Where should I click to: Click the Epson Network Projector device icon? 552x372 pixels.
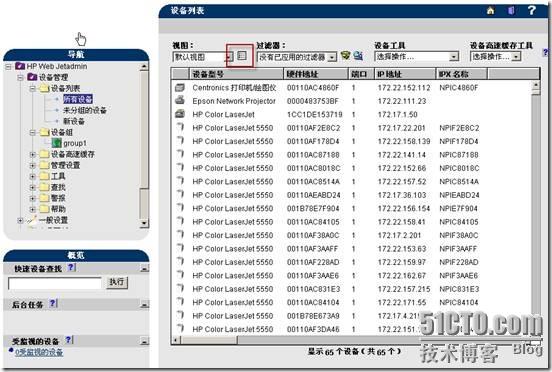click(180, 101)
